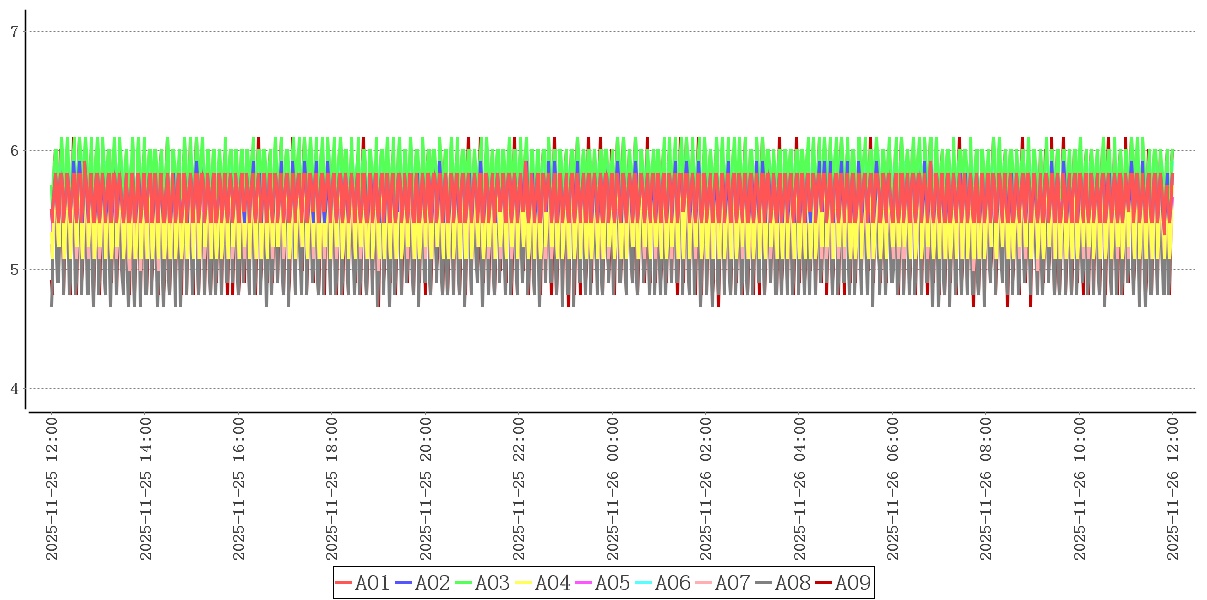The width and height of the screenshot is (1207, 600).
Task: Select the 2025-11-25 16:00 time tick label
Action: (x=239, y=490)
